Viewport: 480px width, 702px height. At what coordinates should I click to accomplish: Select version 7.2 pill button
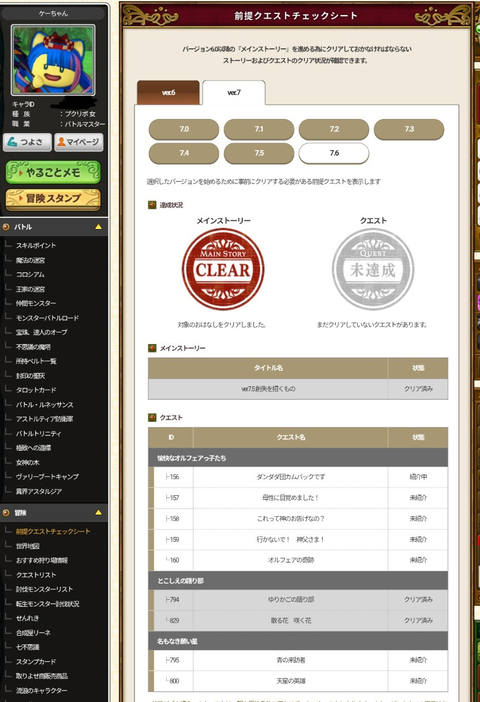coord(334,129)
